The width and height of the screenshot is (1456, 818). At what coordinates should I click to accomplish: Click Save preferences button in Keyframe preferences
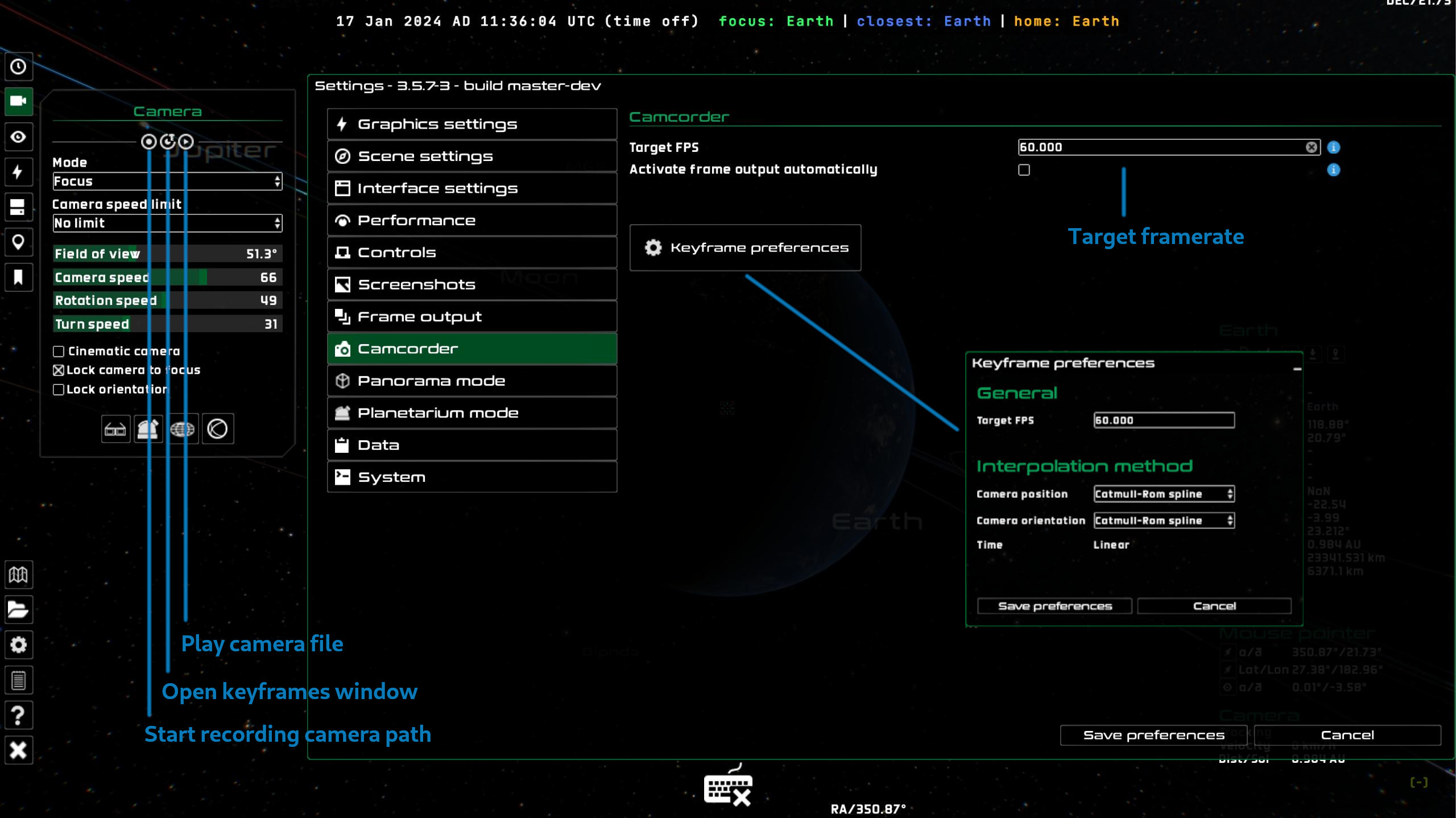click(1055, 605)
